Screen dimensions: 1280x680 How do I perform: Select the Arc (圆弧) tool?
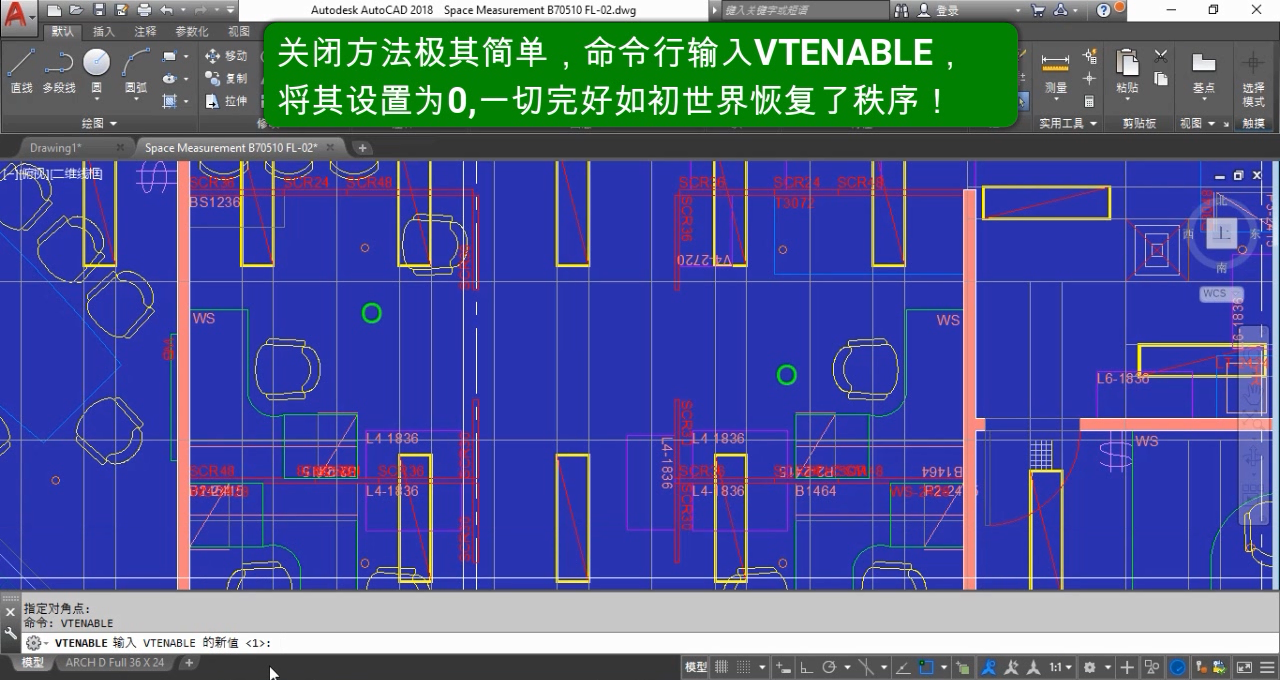click(x=134, y=62)
